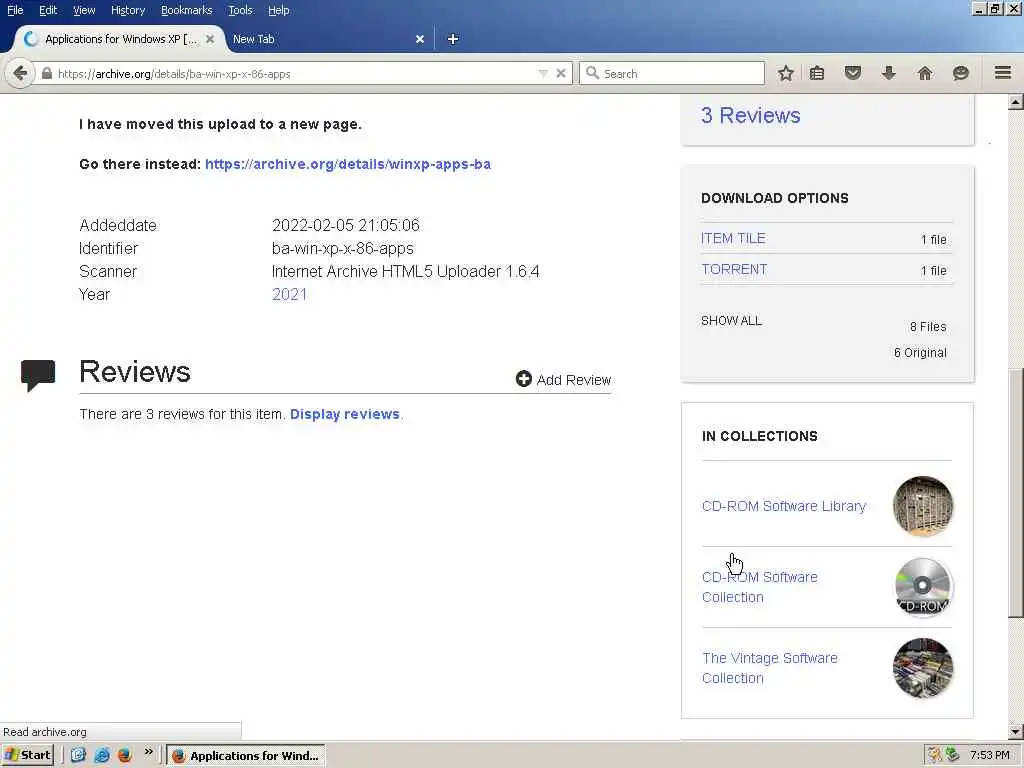The image size is (1024, 768).
Task: Open the Bookmarks menu
Action: click(187, 10)
